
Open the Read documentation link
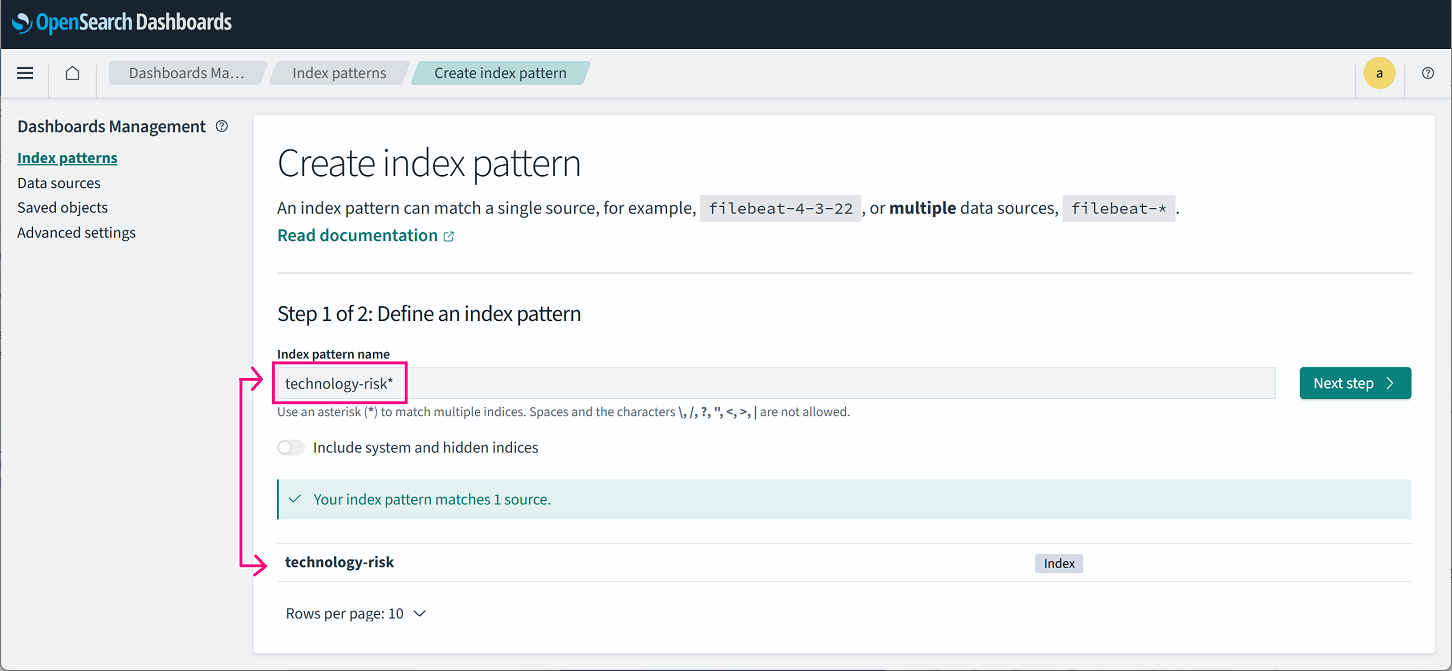(357, 236)
